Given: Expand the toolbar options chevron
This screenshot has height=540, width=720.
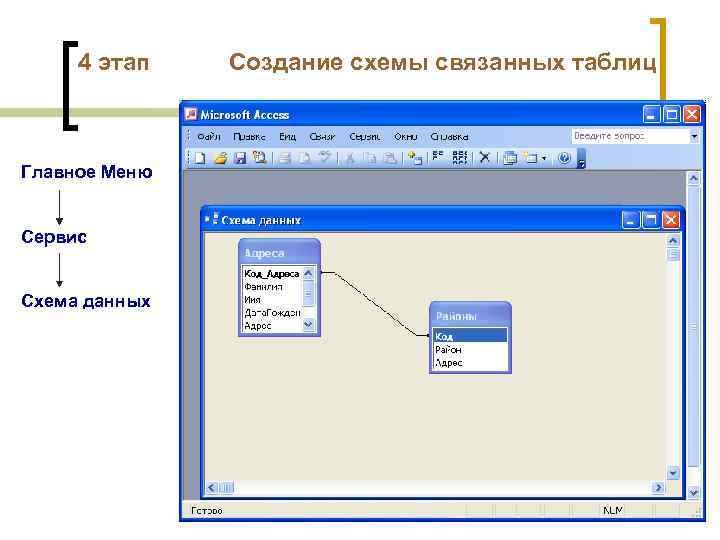Looking at the screenshot, I should [581, 159].
